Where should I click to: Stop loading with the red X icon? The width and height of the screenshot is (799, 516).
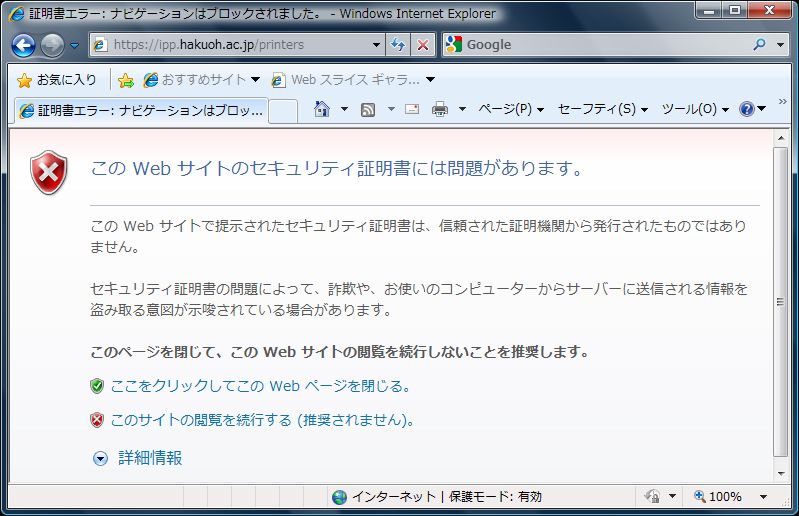click(423, 45)
